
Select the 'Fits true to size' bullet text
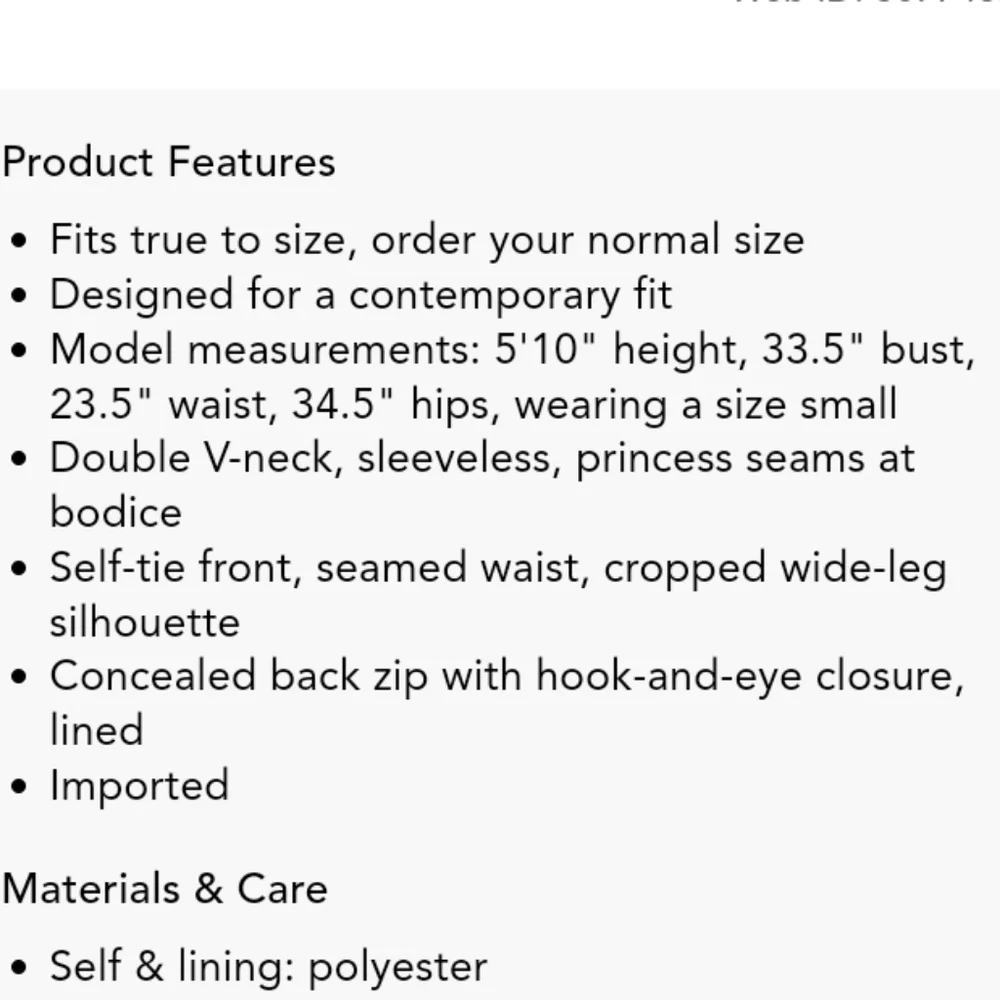198,240
